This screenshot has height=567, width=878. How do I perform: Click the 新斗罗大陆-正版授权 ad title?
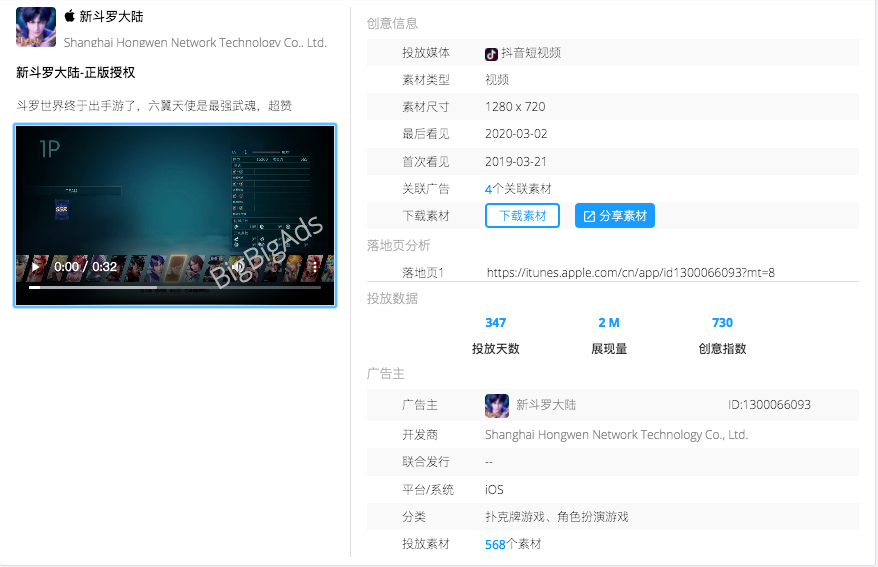(x=76, y=72)
